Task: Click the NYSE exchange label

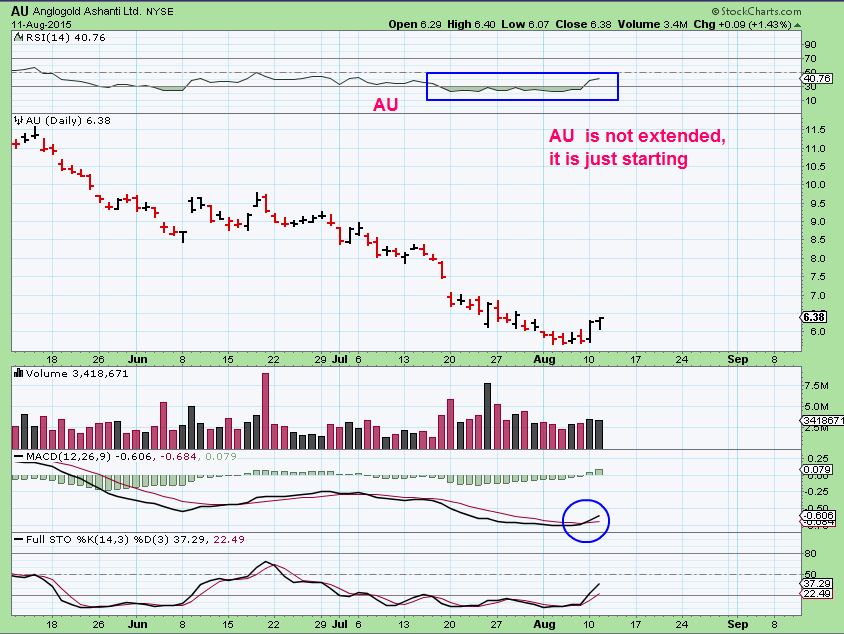Action: (160, 11)
